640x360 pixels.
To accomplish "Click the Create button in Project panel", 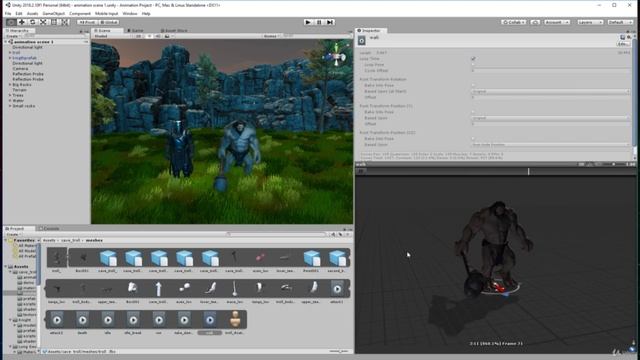I will pyautogui.click(x=13, y=234).
